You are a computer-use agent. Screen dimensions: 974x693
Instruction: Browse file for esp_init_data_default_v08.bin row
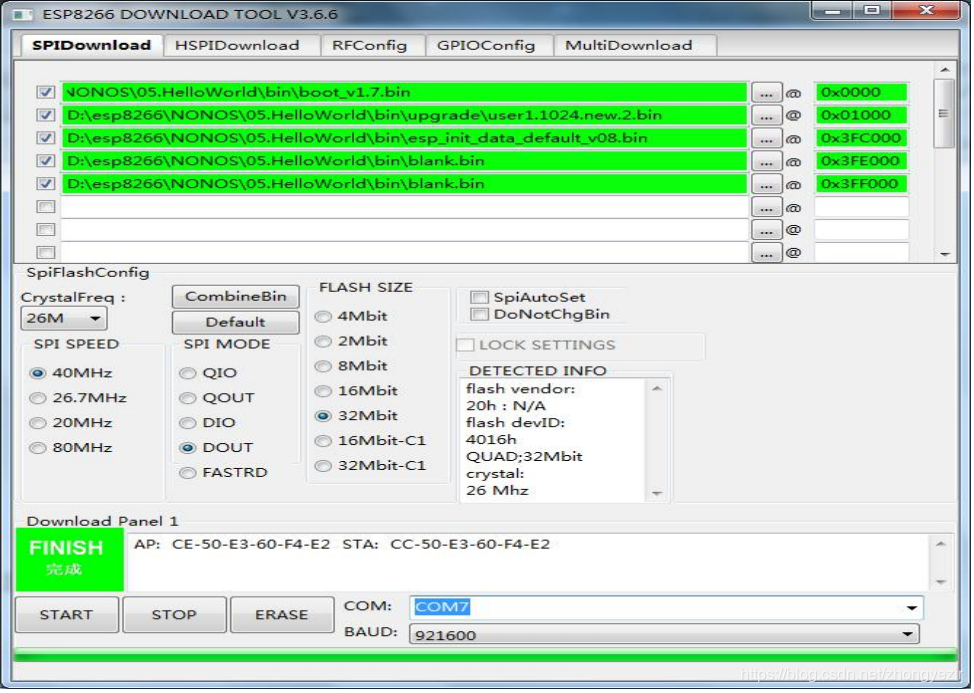tap(766, 139)
